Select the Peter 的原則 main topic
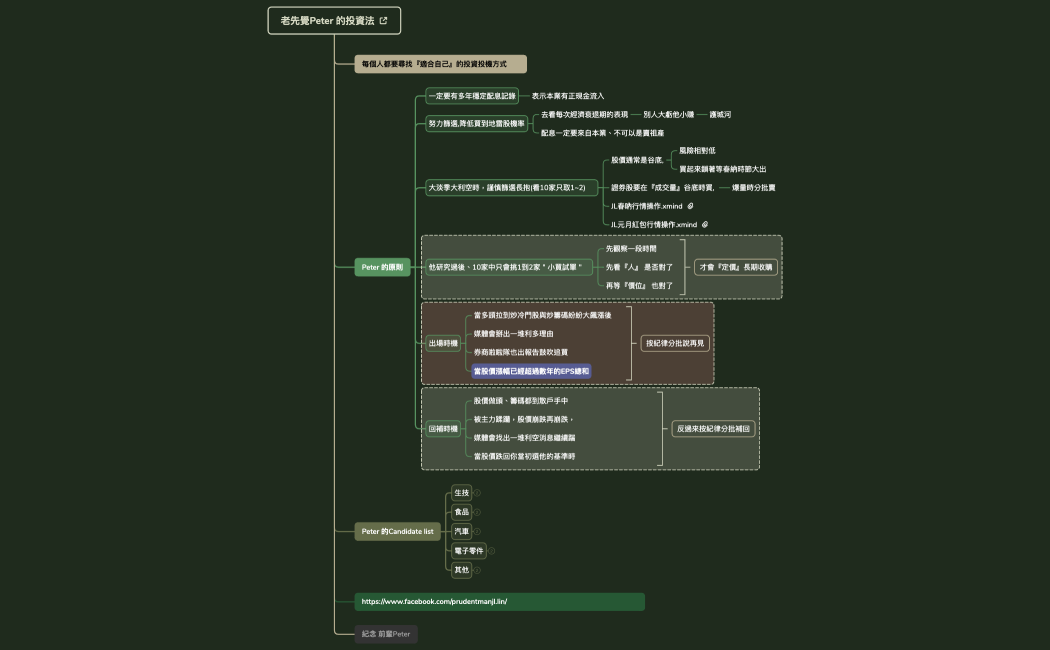The height and width of the screenshot is (650, 1050). pos(383,267)
